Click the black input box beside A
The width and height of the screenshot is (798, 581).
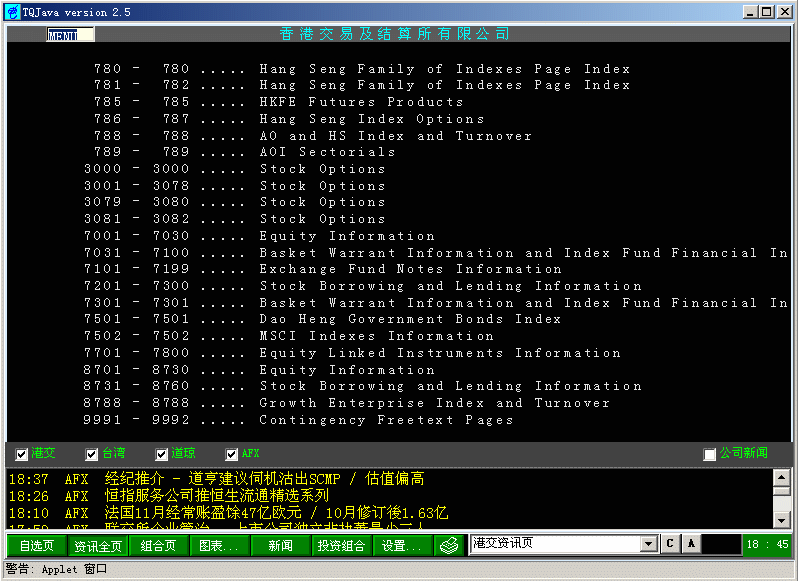(721, 544)
